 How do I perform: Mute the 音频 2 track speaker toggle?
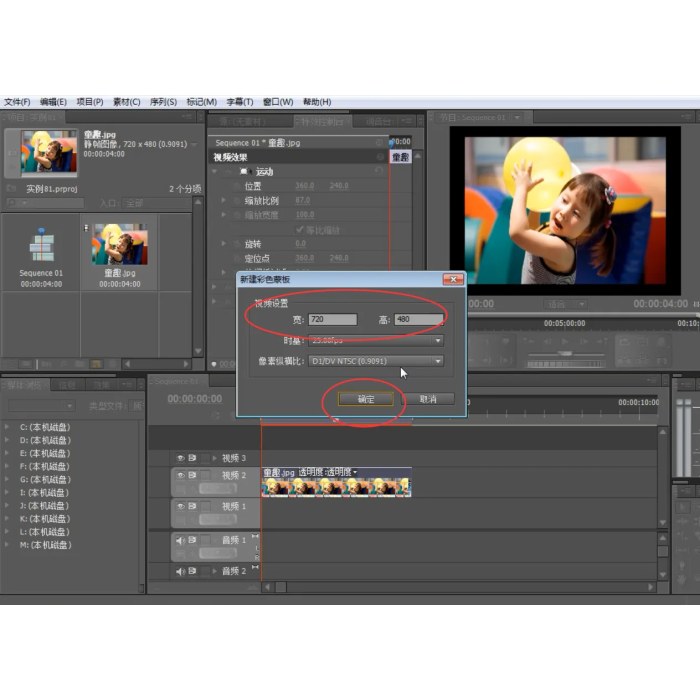pos(180,571)
